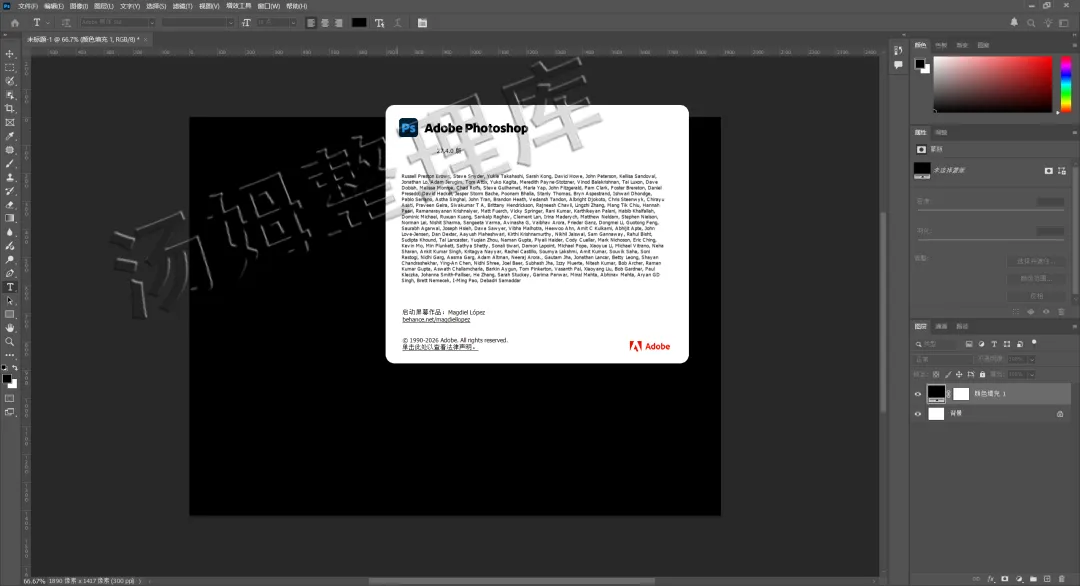This screenshot has width=1080, height=586.
Task: Click the new fill or adjustment layer icon
Action: click(x=1019, y=579)
